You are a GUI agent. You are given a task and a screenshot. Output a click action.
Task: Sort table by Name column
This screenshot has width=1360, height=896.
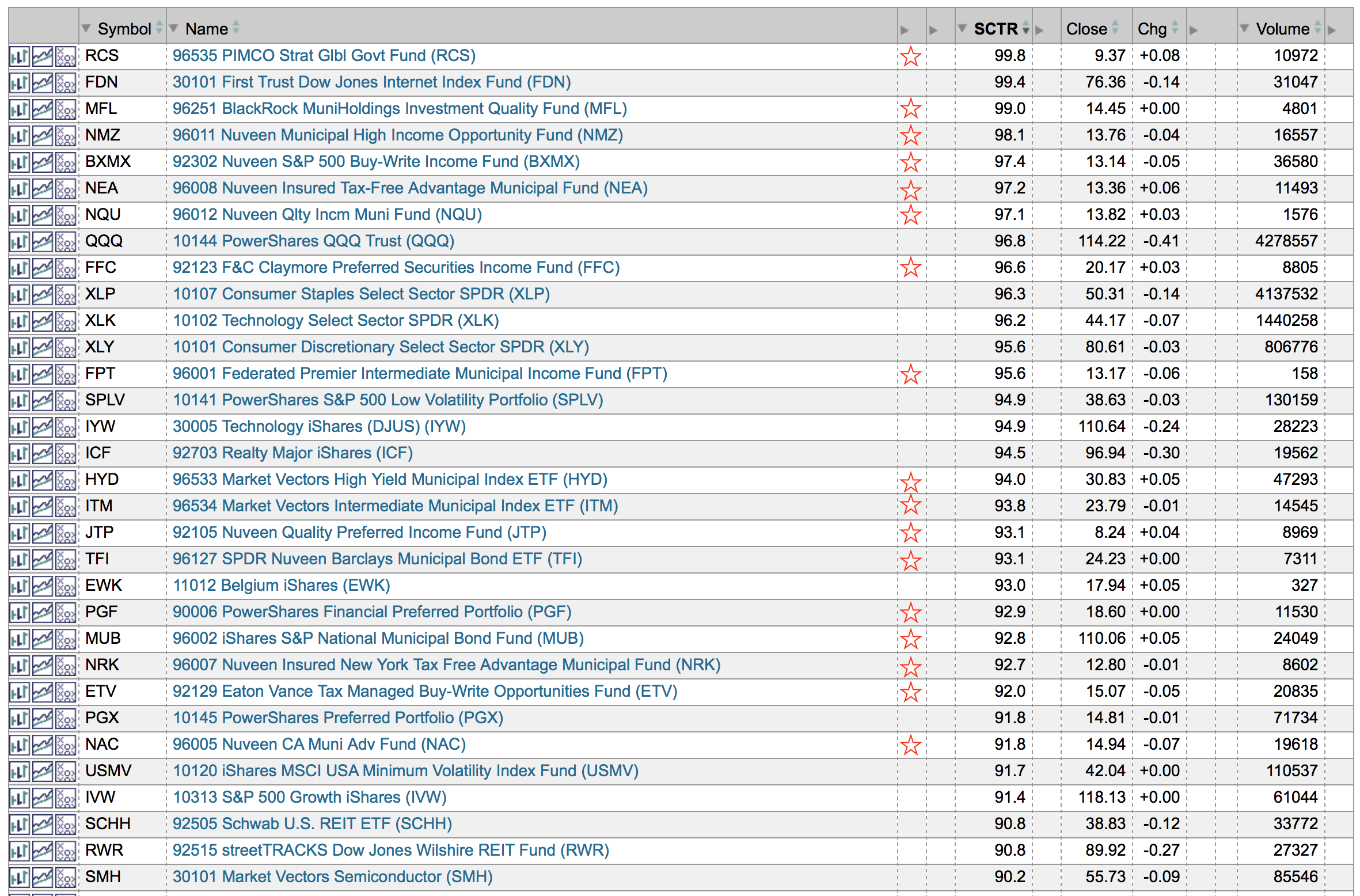[x=235, y=28]
